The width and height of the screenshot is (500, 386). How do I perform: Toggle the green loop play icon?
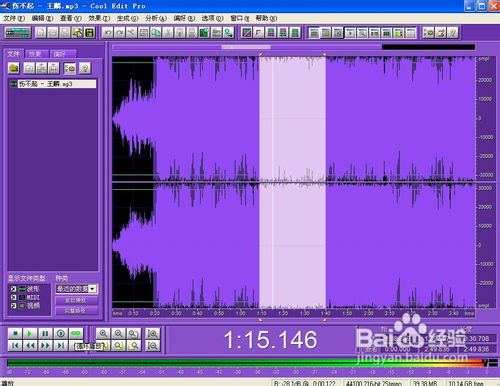coord(76,333)
